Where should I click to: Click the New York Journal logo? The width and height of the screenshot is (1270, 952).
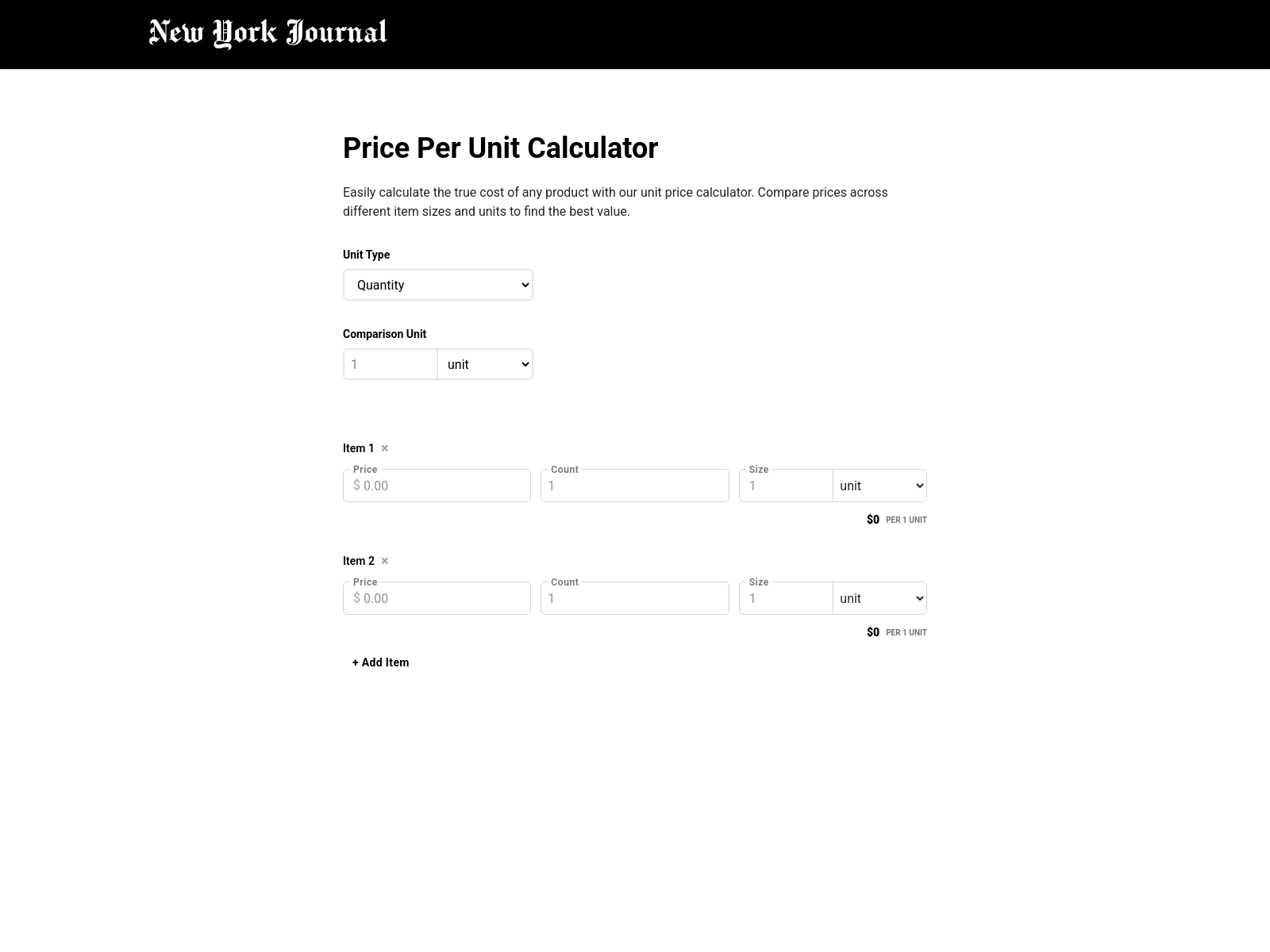(x=268, y=33)
